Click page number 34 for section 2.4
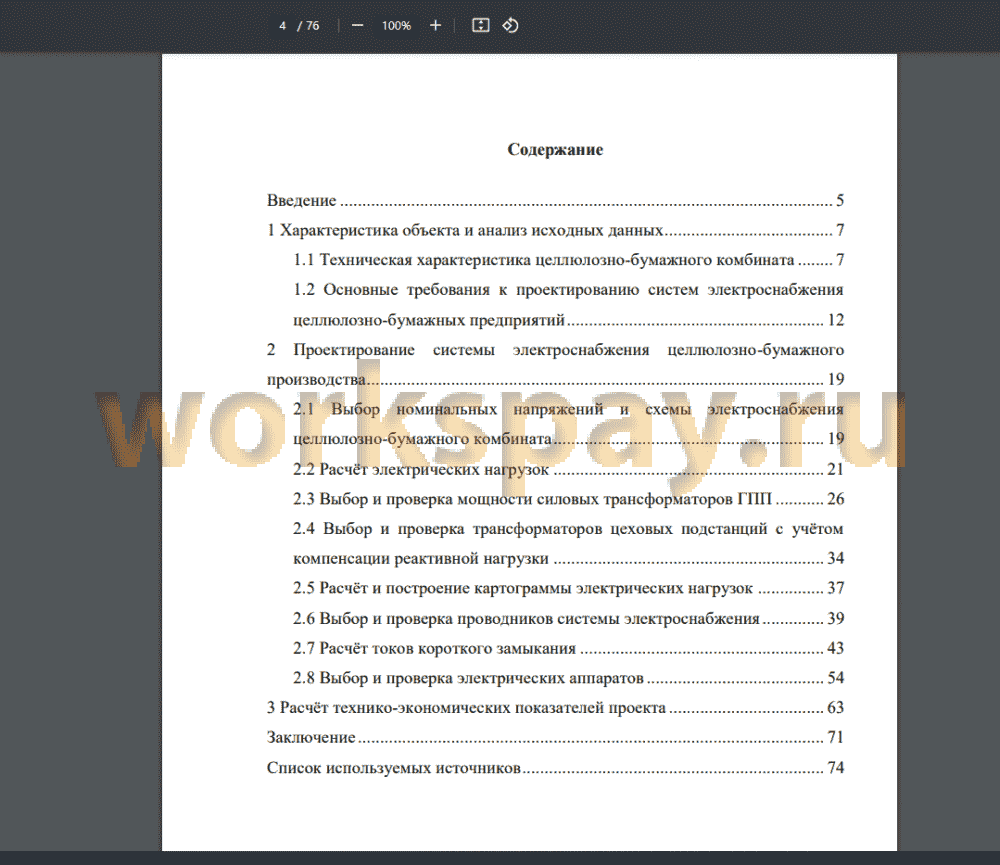 pos(835,558)
